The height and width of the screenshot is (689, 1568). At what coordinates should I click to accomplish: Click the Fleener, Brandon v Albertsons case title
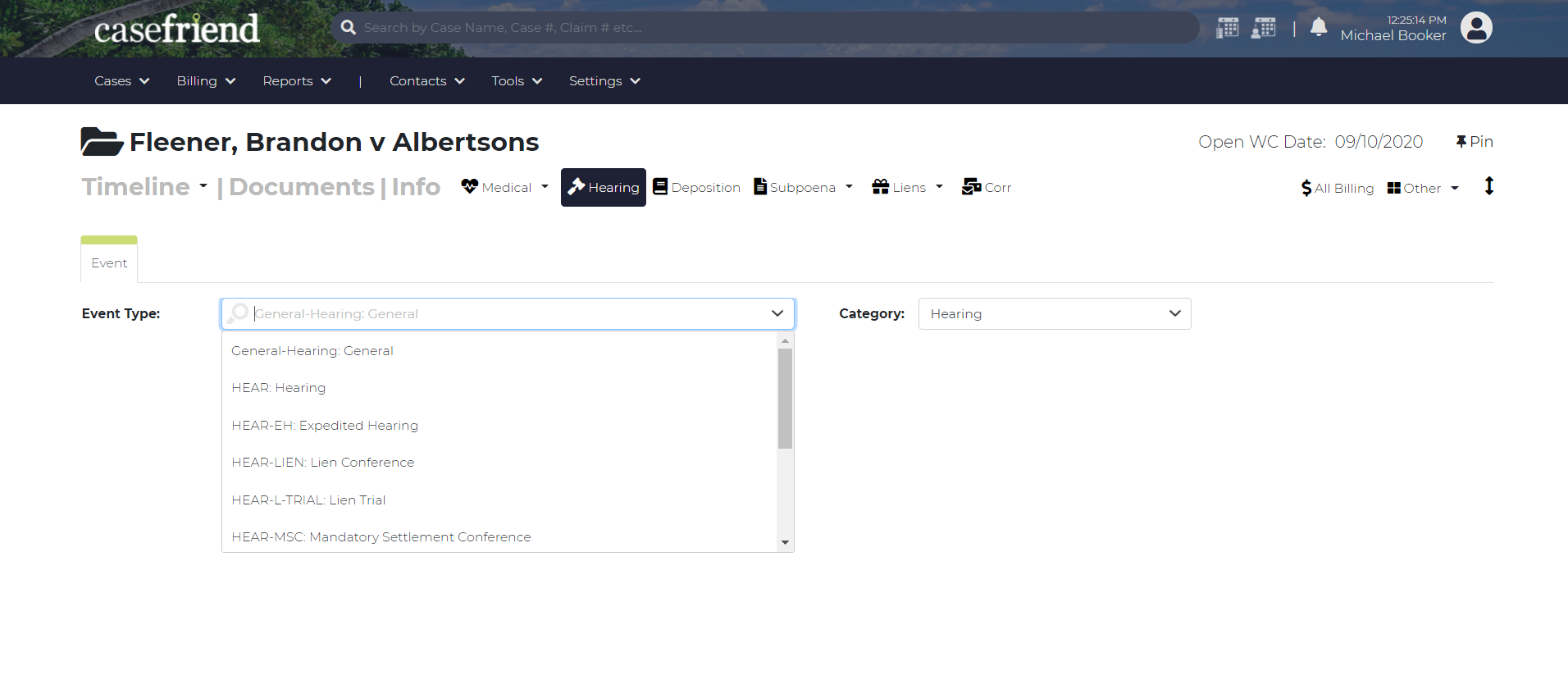coord(335,142)
